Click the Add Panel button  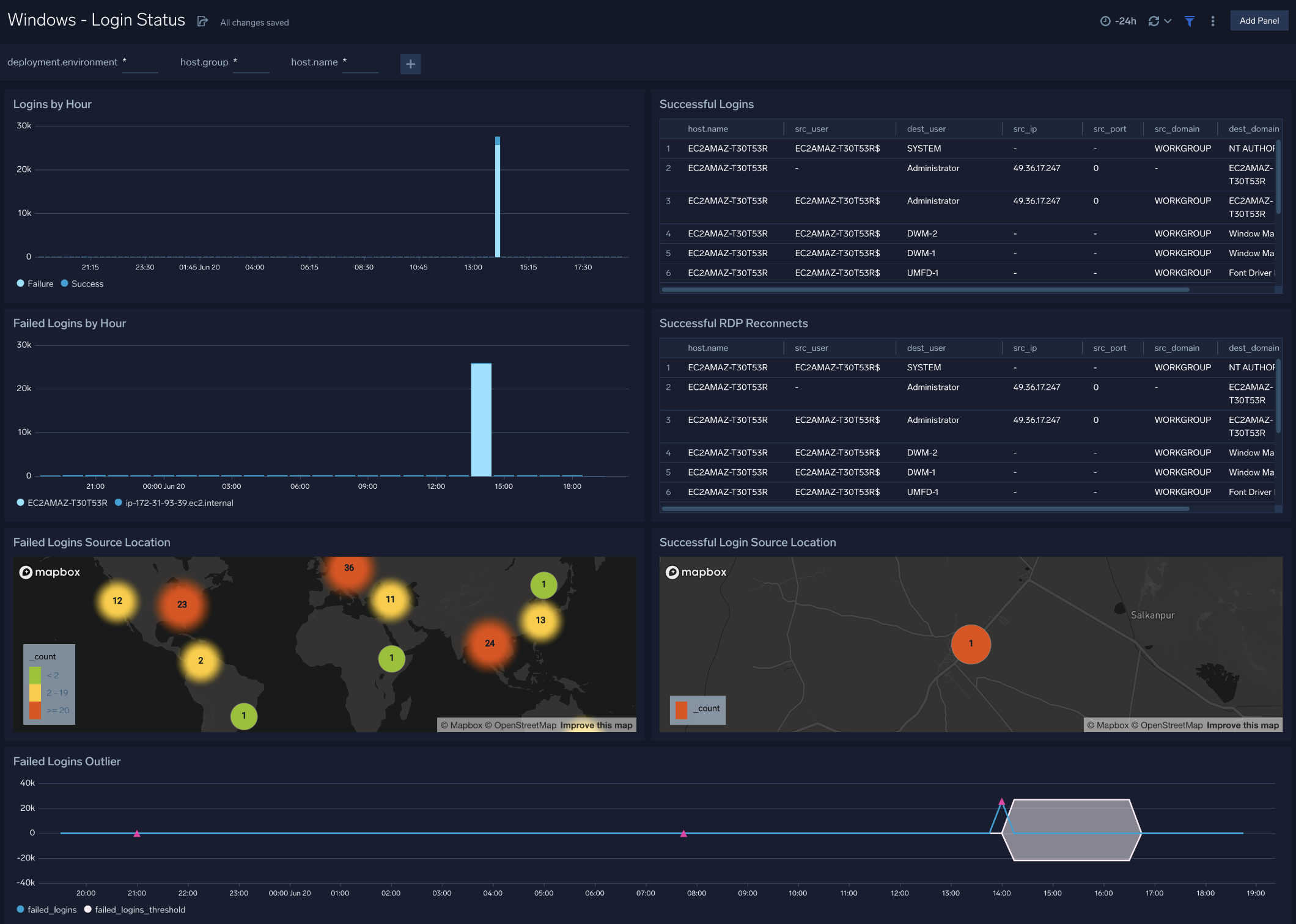tap(1259, 21)
